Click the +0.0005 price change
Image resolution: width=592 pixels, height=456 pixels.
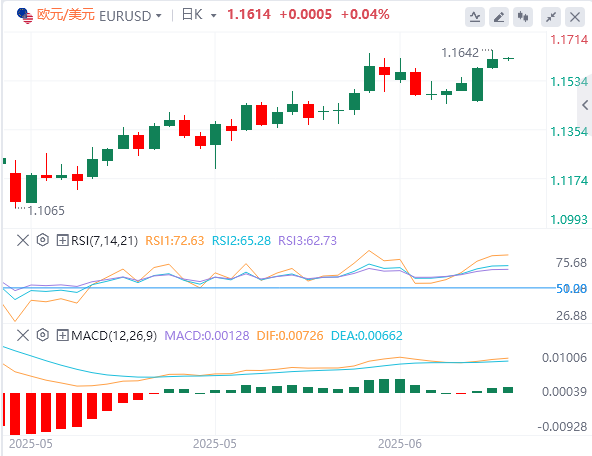pos(305,15)
